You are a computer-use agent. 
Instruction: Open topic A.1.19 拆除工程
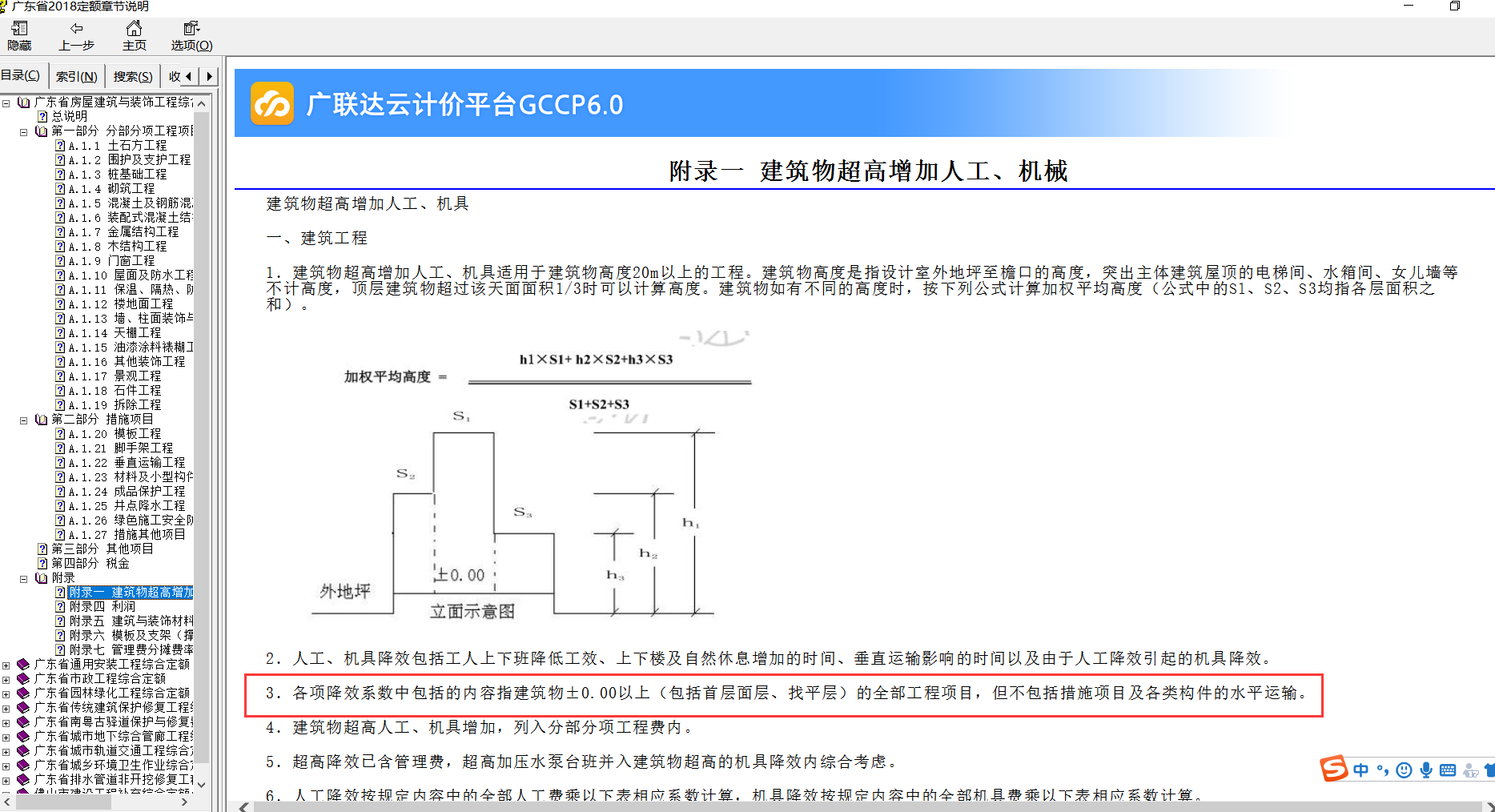(x=115, y=405)
